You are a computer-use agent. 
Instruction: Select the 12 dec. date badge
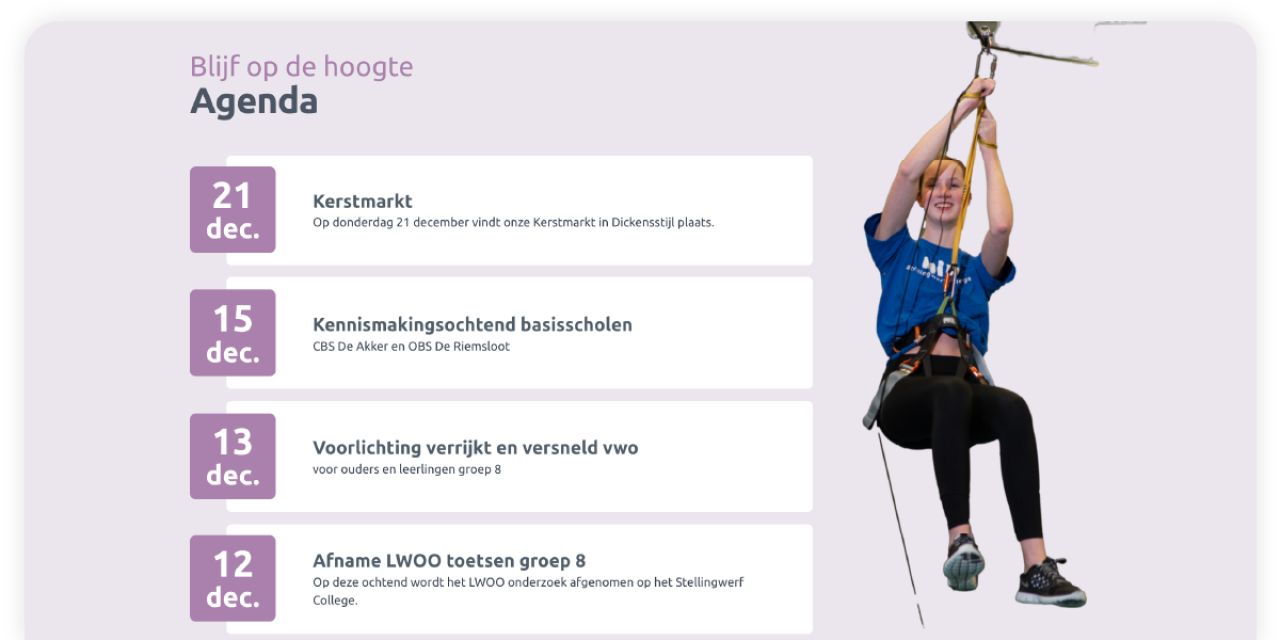click(x=232, y=578)
